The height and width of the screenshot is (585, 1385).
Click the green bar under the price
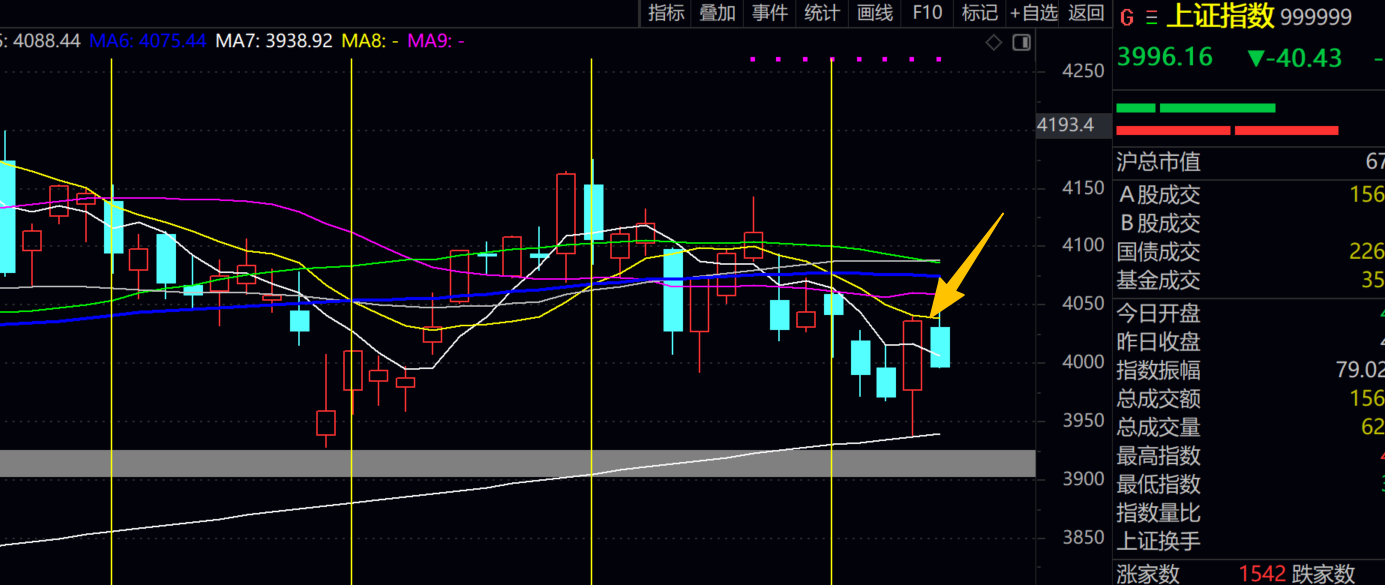point(1196,108)
